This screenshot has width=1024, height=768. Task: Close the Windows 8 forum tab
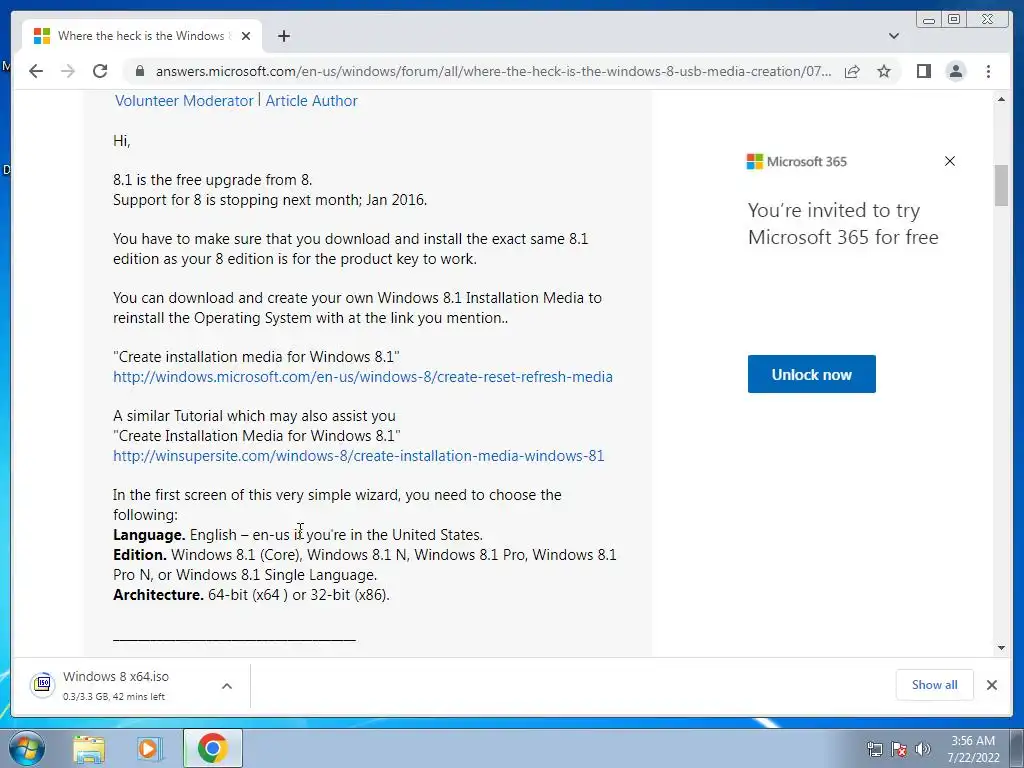tap(246, 36)
